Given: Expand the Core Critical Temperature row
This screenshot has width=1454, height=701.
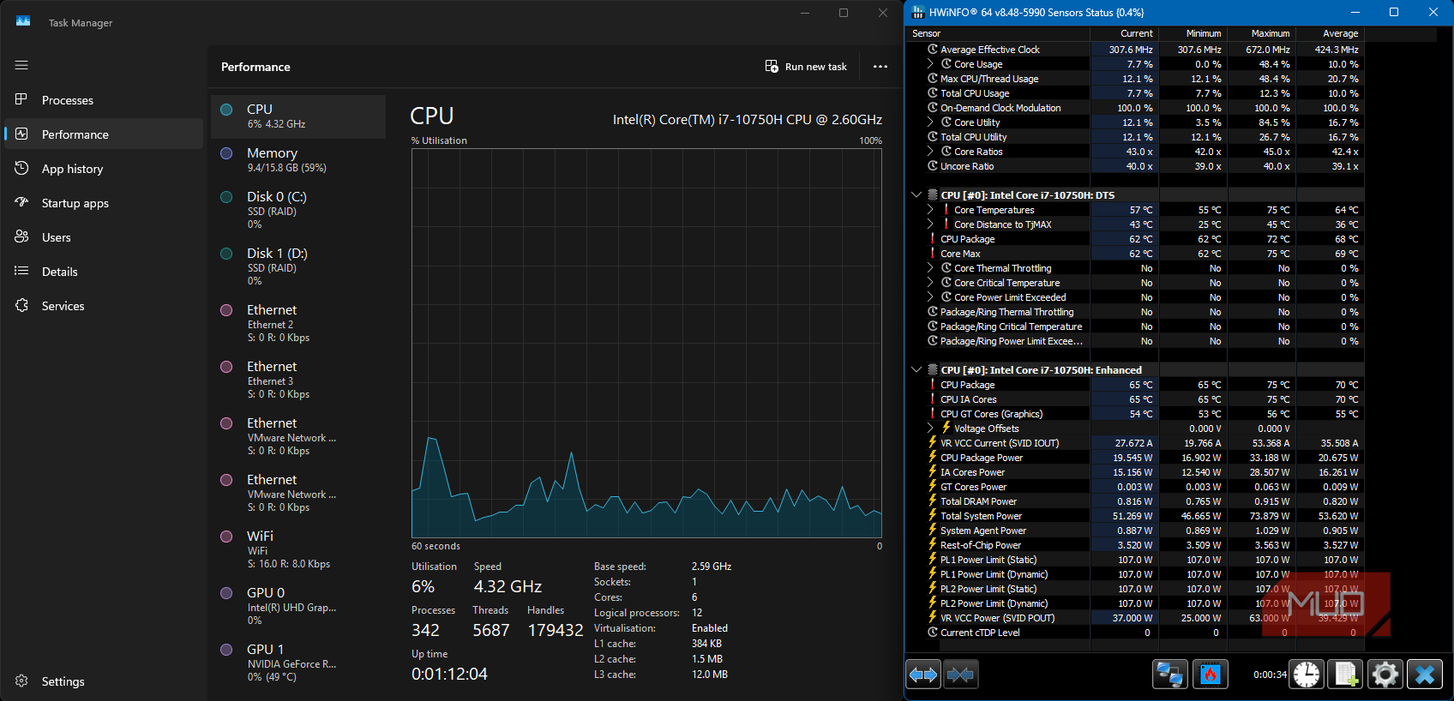Looking at the screenshot, I should (932, 283).
